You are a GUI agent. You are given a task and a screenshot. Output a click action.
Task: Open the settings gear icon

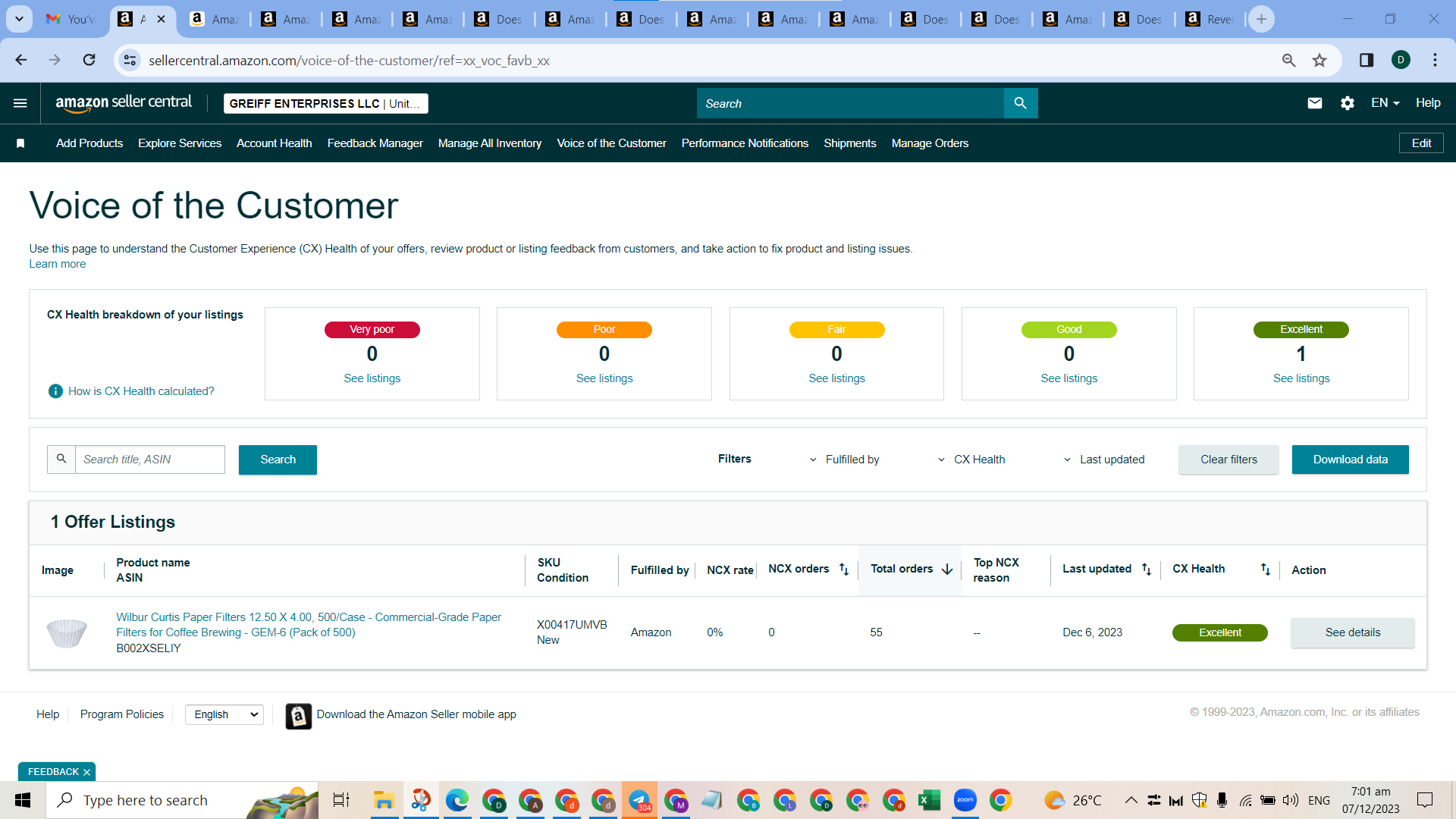1348,103
